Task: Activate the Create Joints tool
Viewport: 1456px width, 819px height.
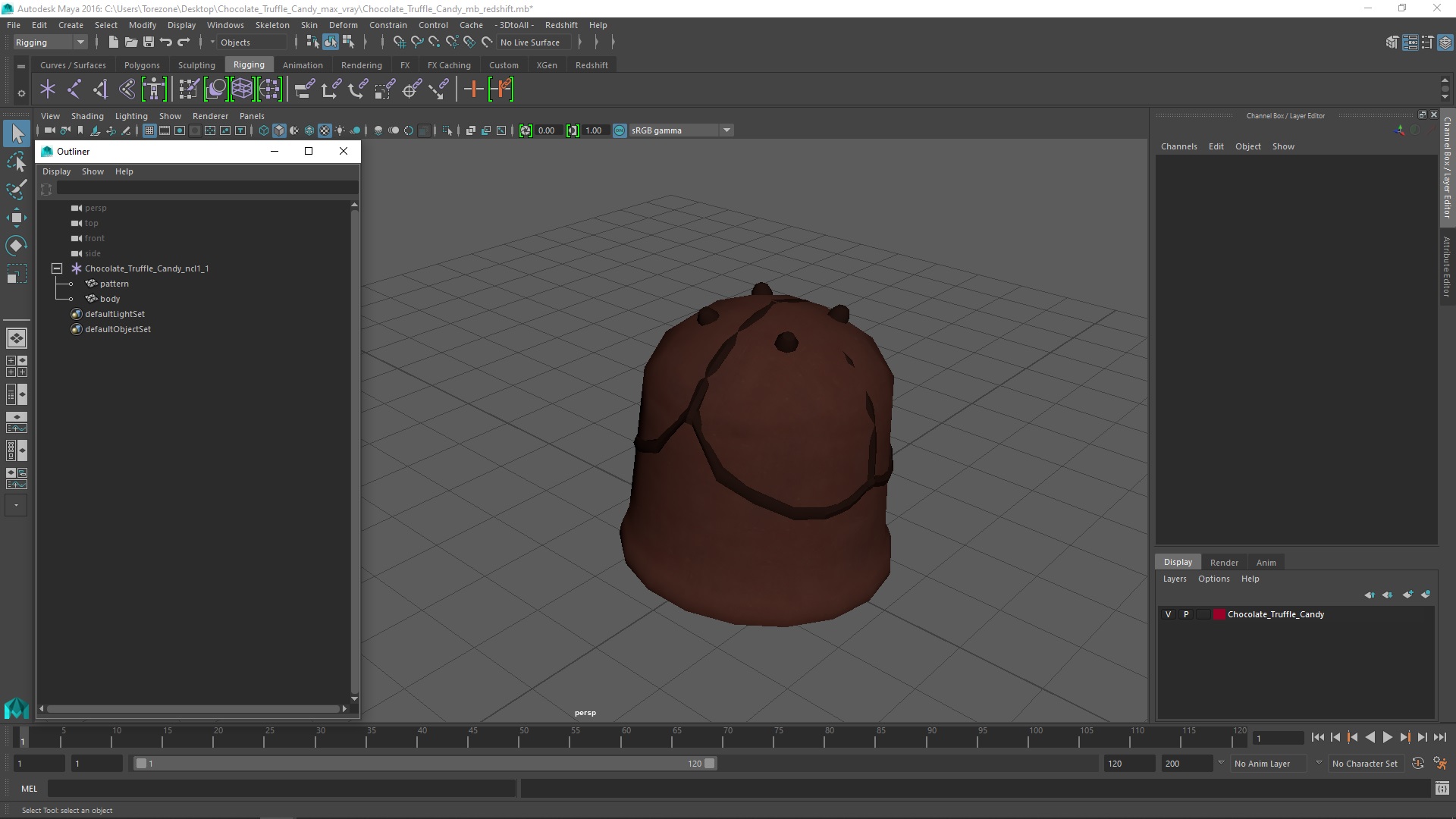Action: point(74,89)
